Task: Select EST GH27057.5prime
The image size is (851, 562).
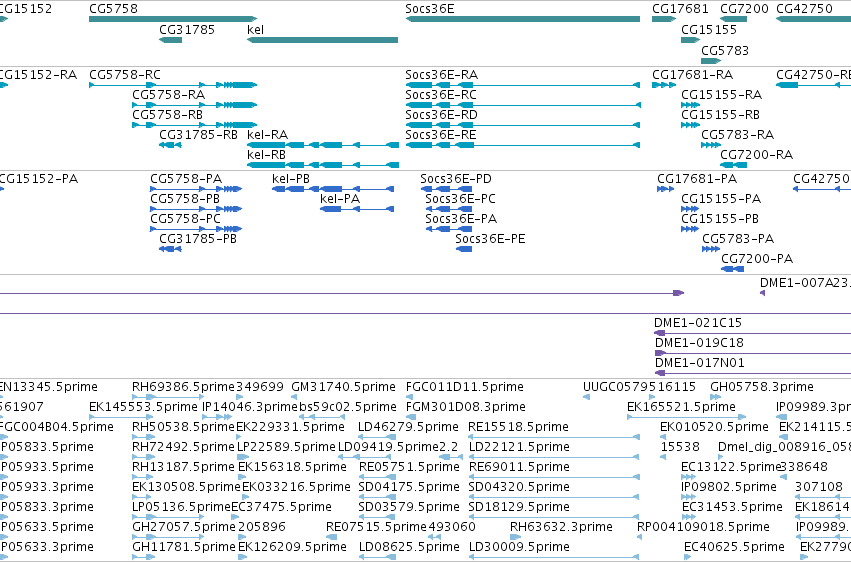Action: [x=168, y=538]
